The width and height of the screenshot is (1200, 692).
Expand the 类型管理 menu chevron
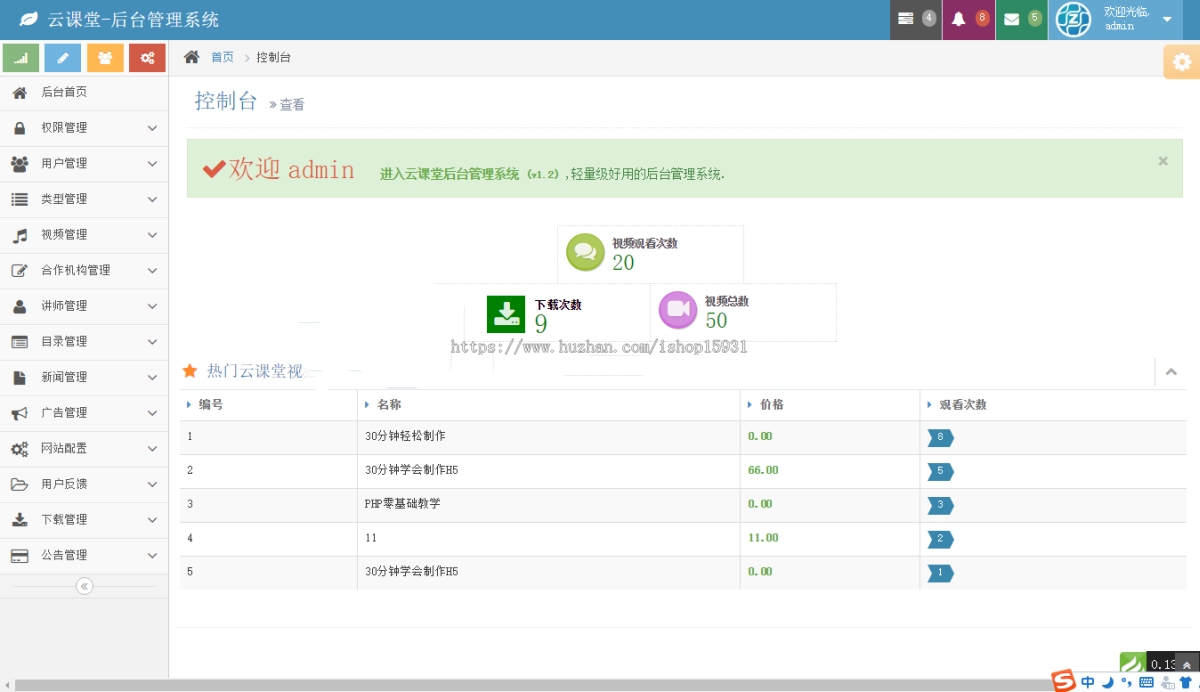(x=152, y=199)
